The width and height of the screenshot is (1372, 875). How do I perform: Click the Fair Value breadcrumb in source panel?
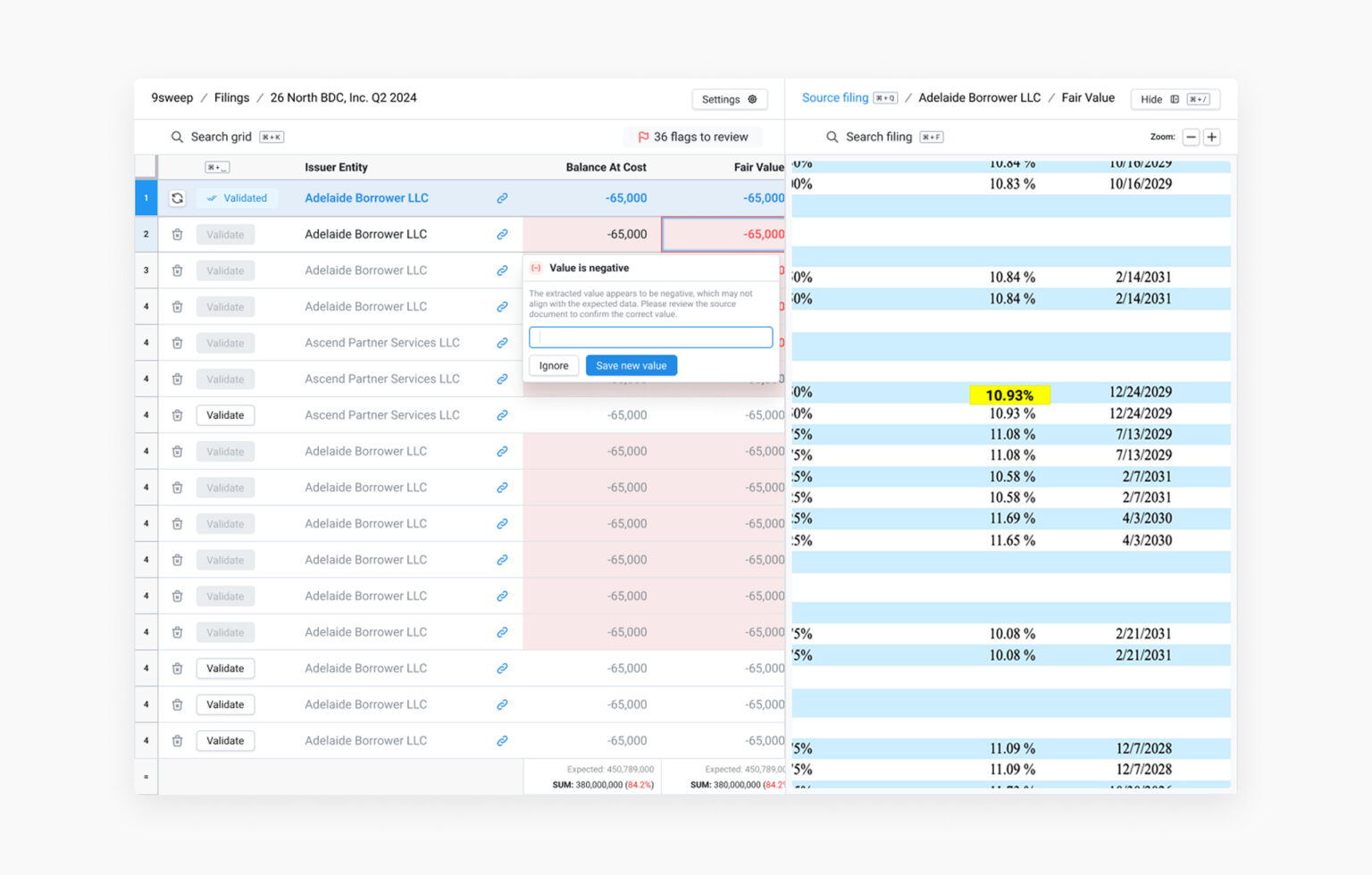1088,97
